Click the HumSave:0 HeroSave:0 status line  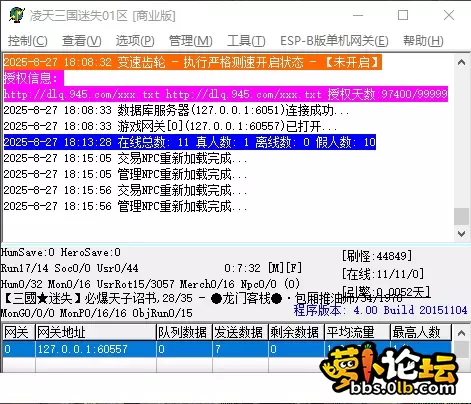[61, 252]
